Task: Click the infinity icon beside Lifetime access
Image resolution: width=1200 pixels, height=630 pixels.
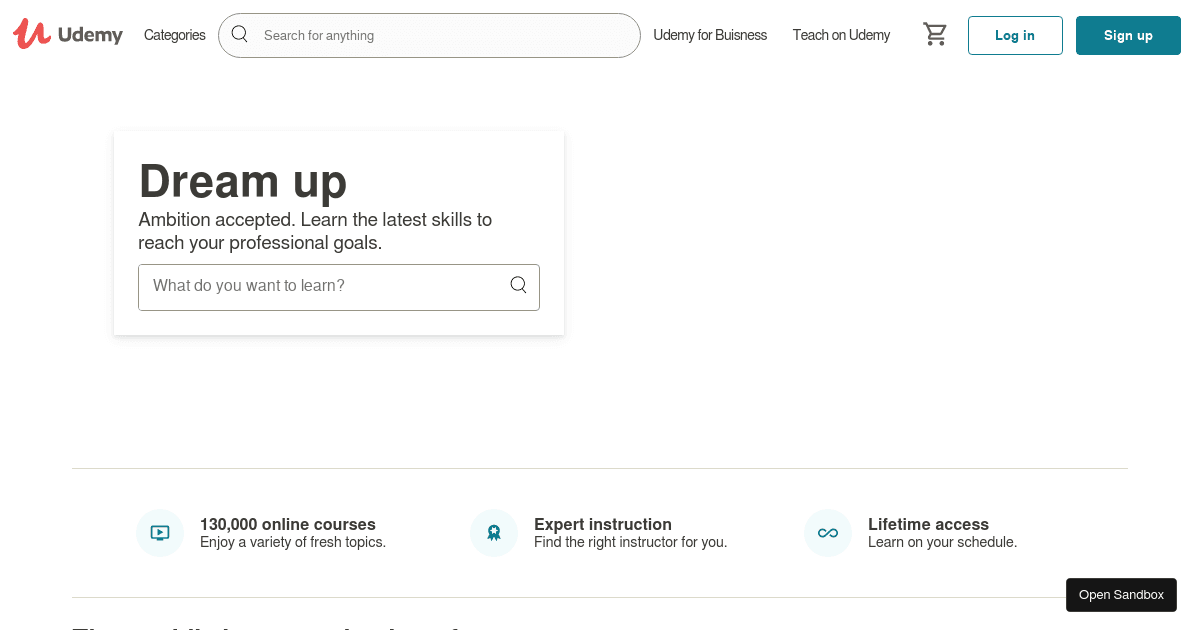Action: click(827, 532)
